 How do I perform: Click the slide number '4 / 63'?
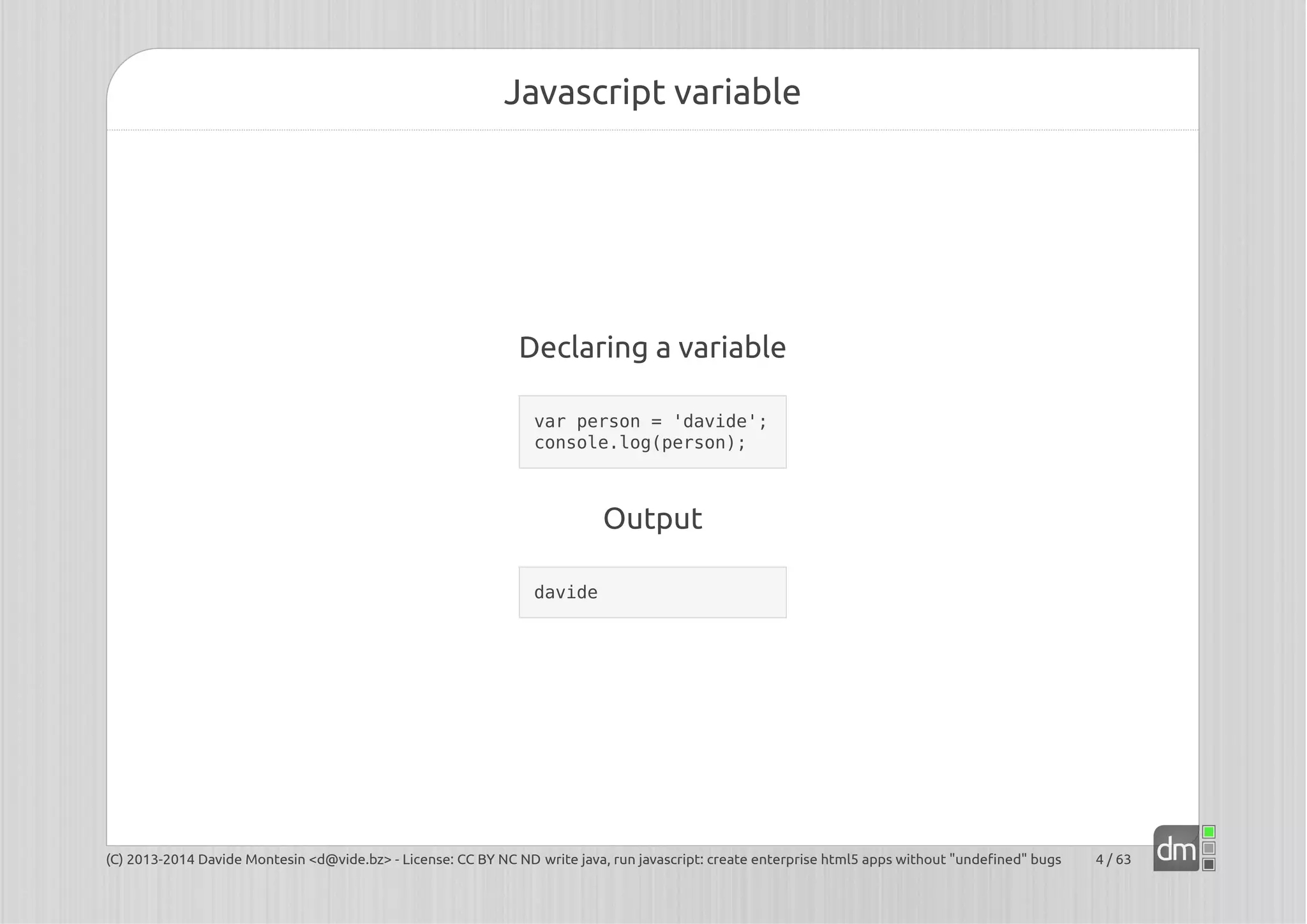1113,860
